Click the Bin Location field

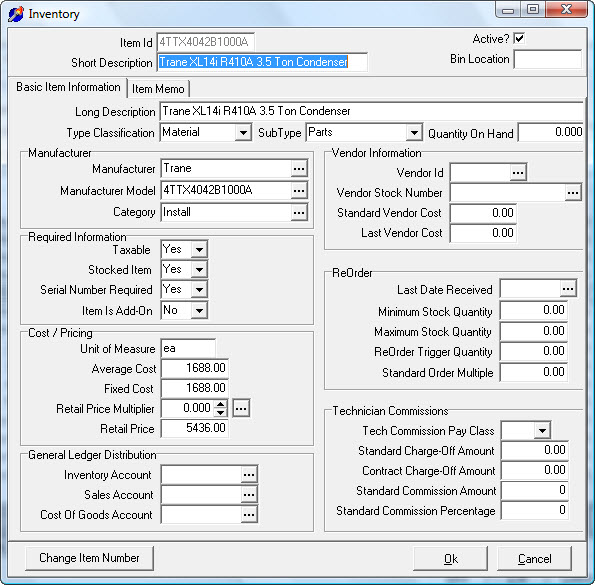pyautogui.click(x=548, y=59)
